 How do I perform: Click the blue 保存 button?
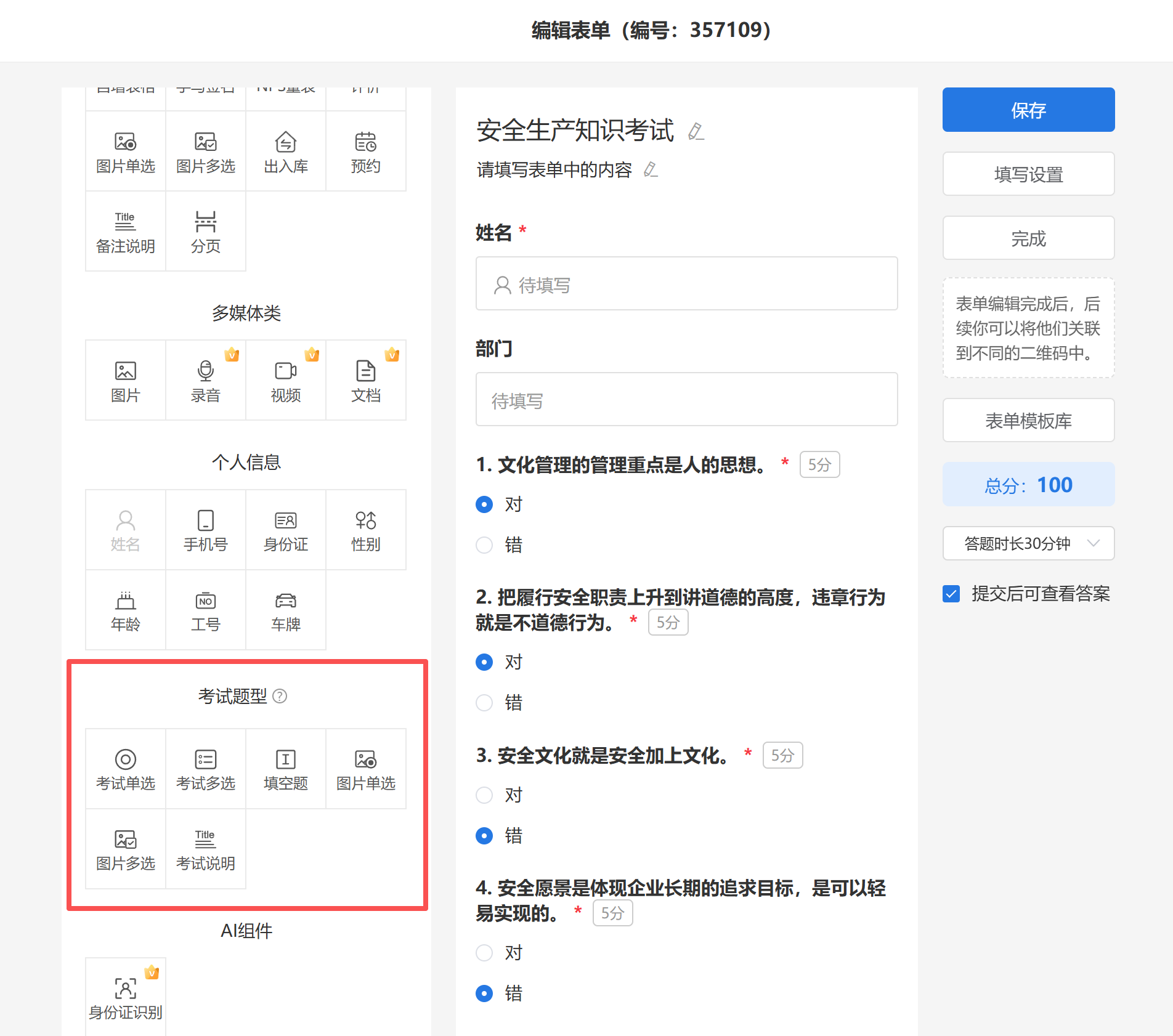(1028, 110)
